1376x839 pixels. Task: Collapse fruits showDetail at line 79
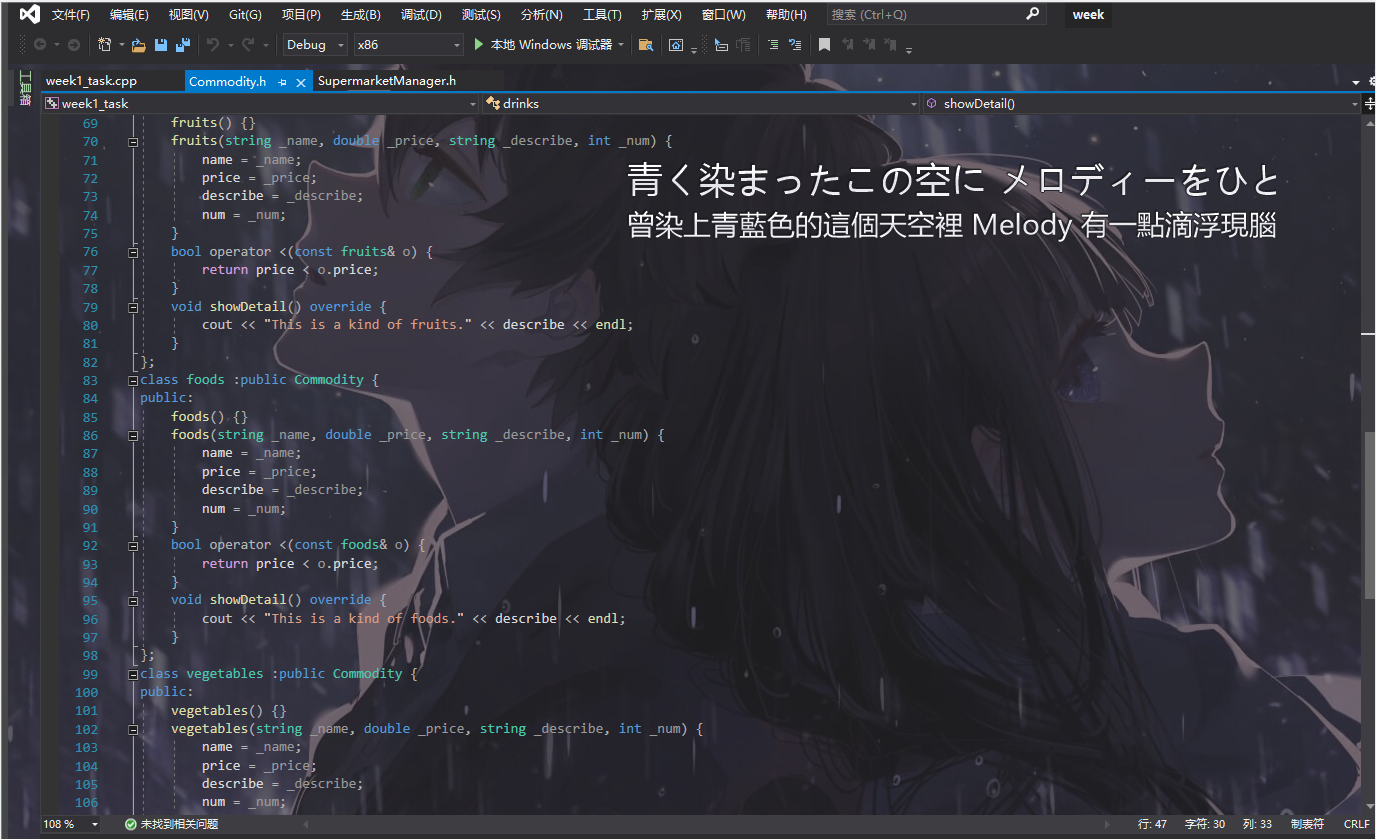133,307
